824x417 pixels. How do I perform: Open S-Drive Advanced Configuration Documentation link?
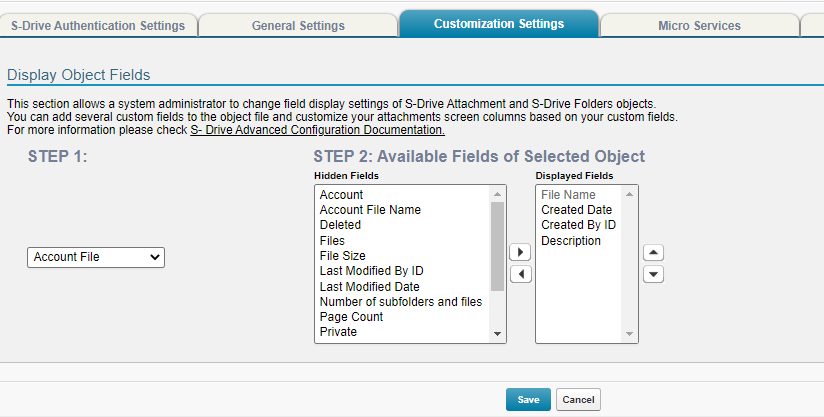pos(317,130)
